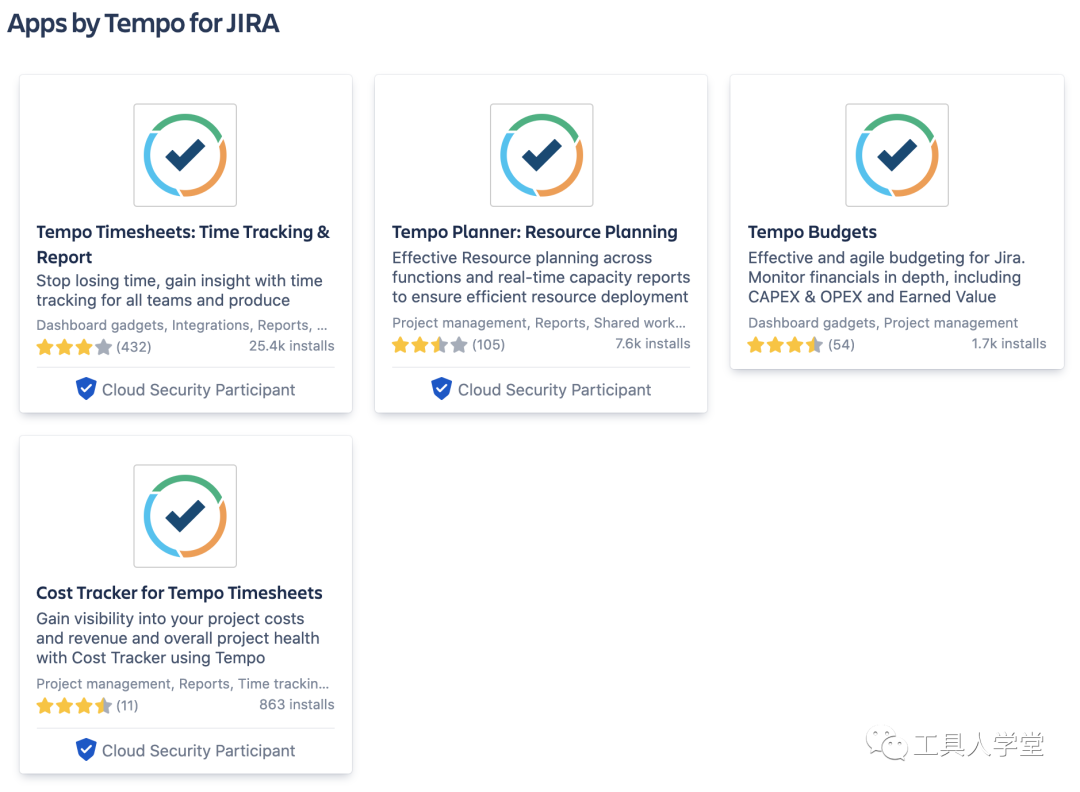Viewport: 1080px width, 792px height.
Task: Click the WeChat logo in watermark
Action: [x=887, y=744]
